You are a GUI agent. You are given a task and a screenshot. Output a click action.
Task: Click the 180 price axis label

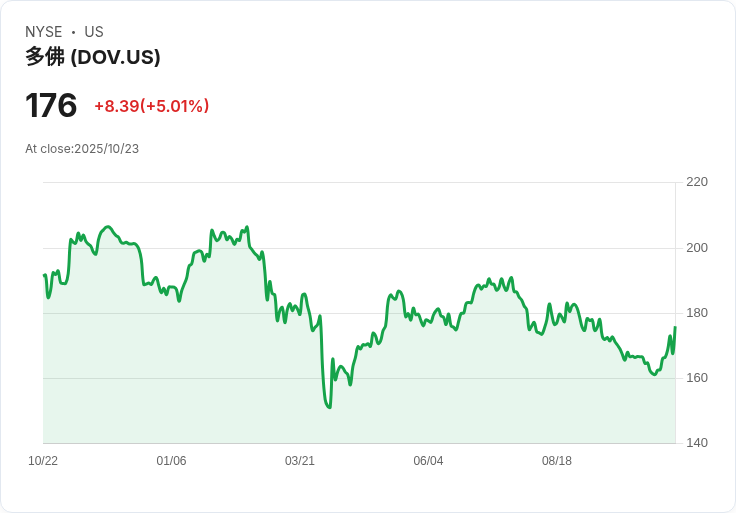697,313
